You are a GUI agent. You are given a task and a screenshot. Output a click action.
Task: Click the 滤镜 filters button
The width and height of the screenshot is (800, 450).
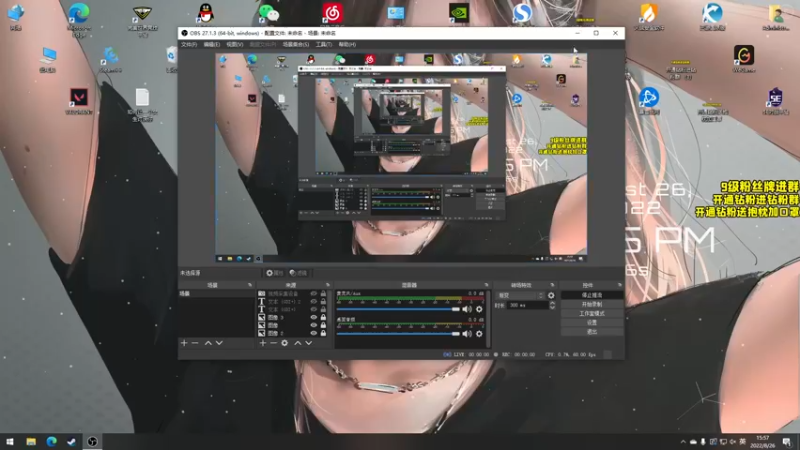pyautogui.click(x=298, y=273)
